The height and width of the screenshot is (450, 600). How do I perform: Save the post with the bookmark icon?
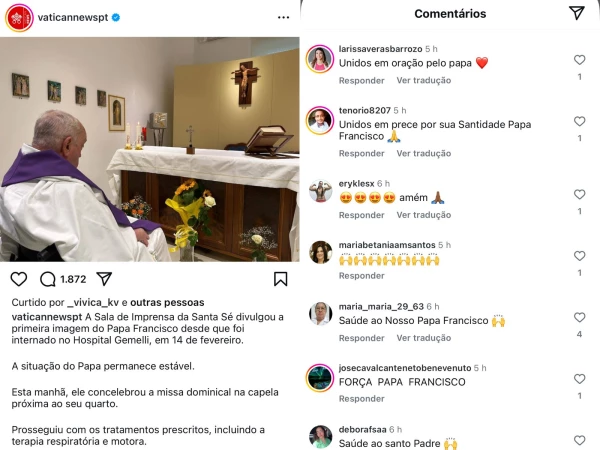[281, 279]
